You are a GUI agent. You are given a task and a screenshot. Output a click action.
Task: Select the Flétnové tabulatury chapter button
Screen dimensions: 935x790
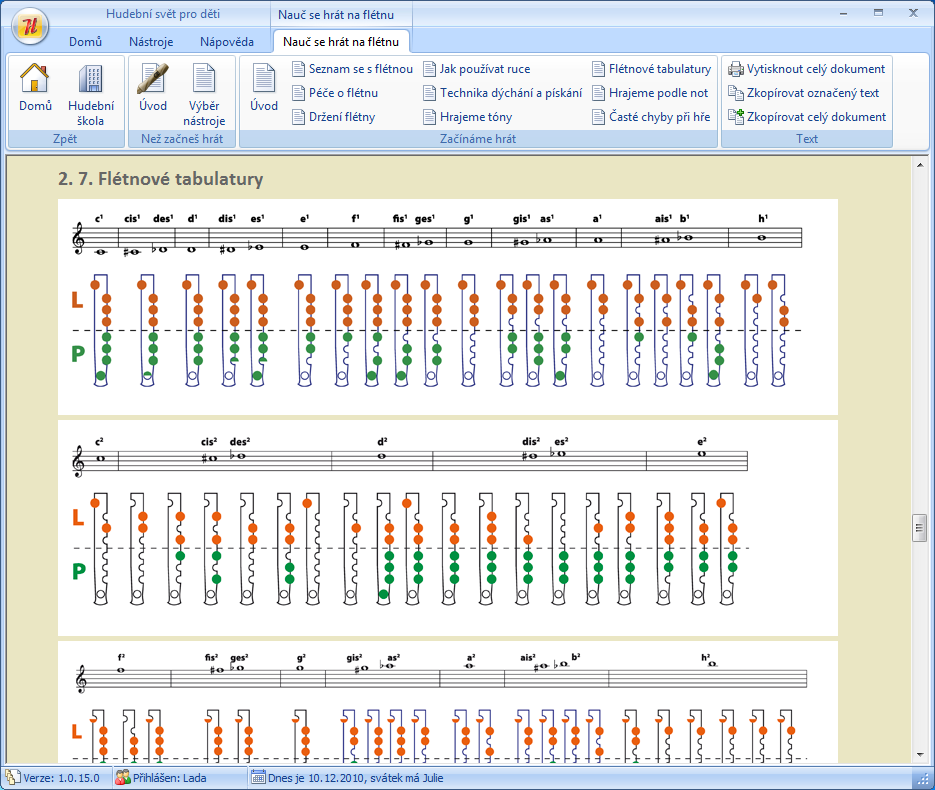652,69
